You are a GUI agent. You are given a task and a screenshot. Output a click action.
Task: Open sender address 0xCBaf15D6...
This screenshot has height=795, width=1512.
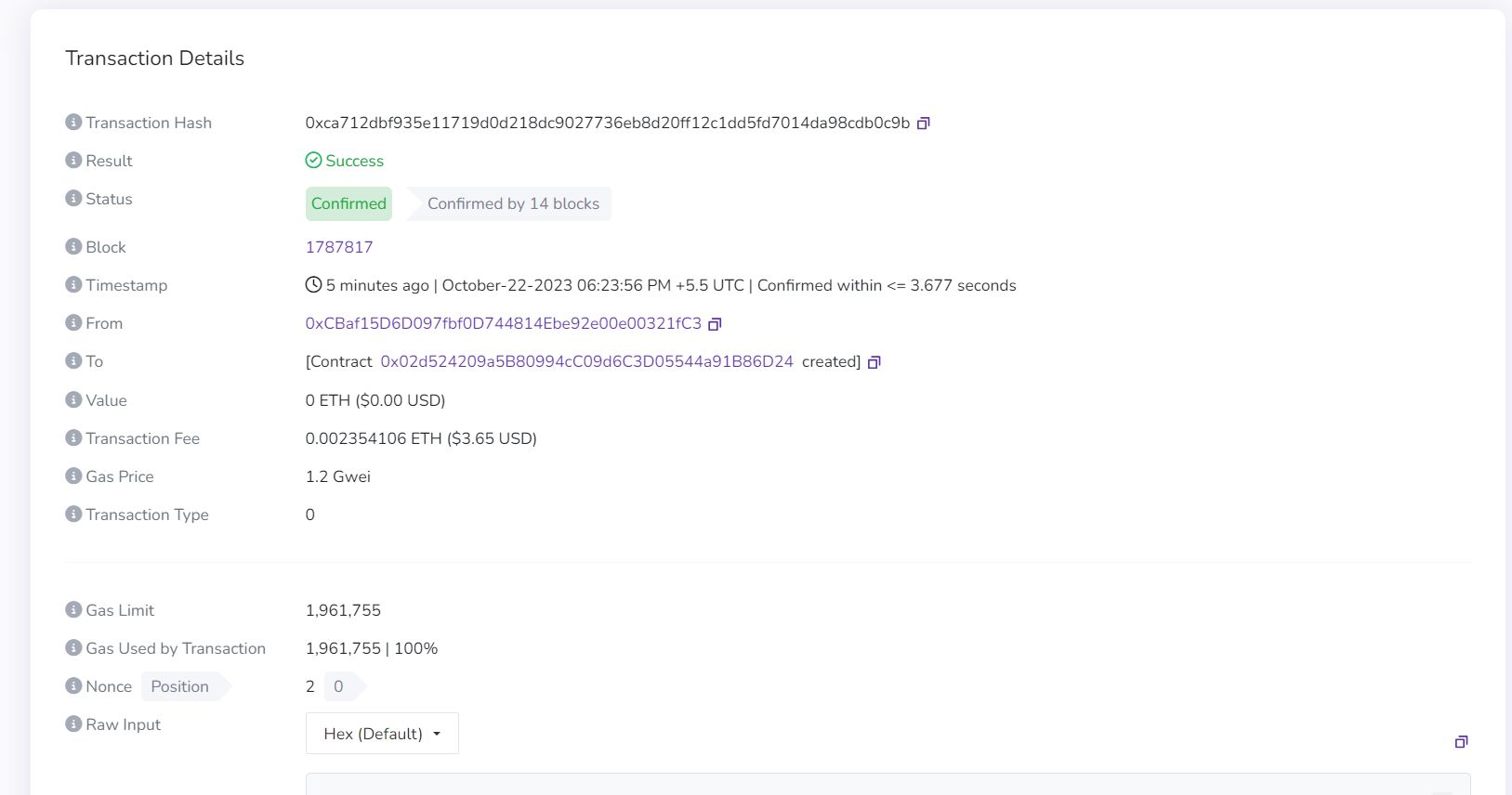(x=504, y=323)
